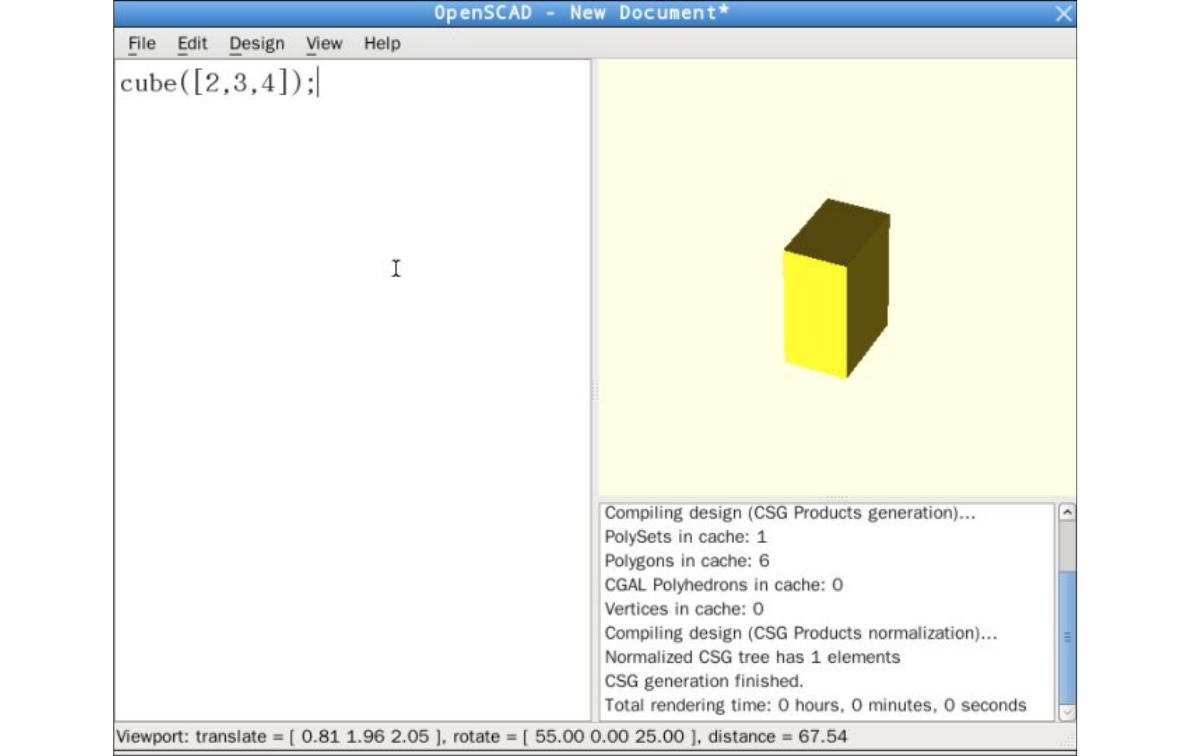The width and height of the screenshot is (1190, 756).
Task: Click 'Polygons in cache: 6' console line
Action: click(687, 561)
